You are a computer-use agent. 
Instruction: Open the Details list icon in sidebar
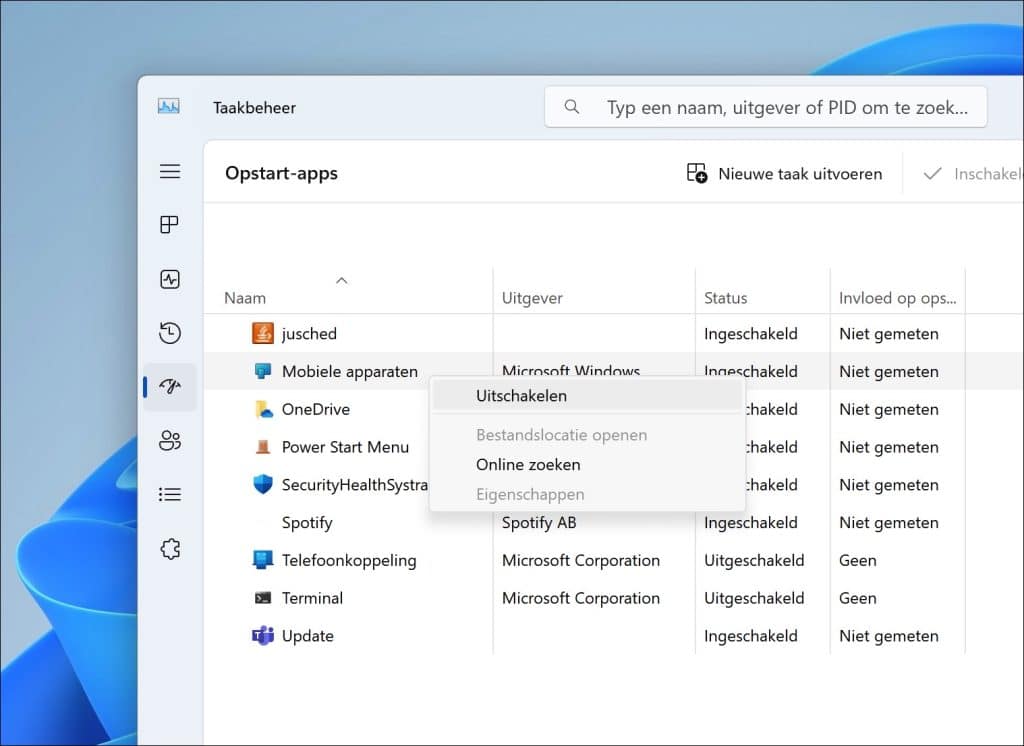tap(170, 495)
